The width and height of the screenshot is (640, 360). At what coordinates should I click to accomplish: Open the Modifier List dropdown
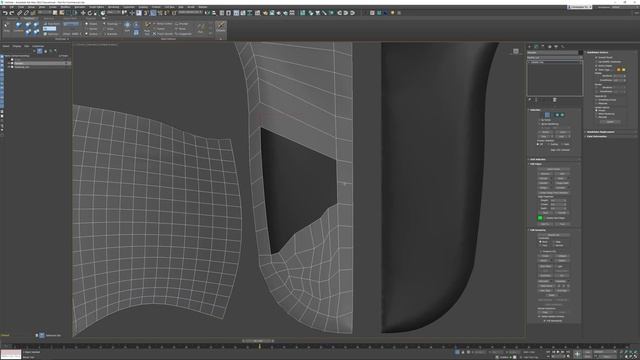tap(555, 58)
